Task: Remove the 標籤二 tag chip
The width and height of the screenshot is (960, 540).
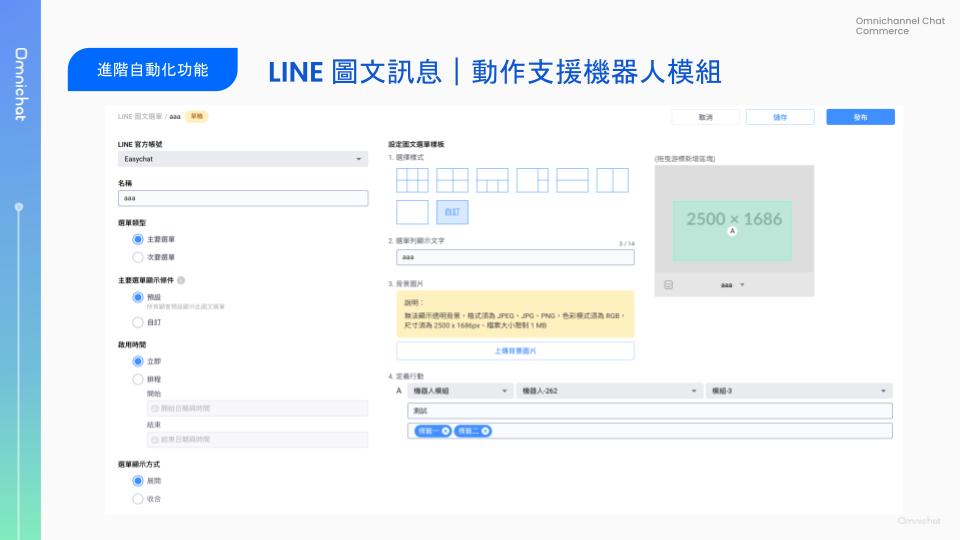Action: [x=485, y=431]
